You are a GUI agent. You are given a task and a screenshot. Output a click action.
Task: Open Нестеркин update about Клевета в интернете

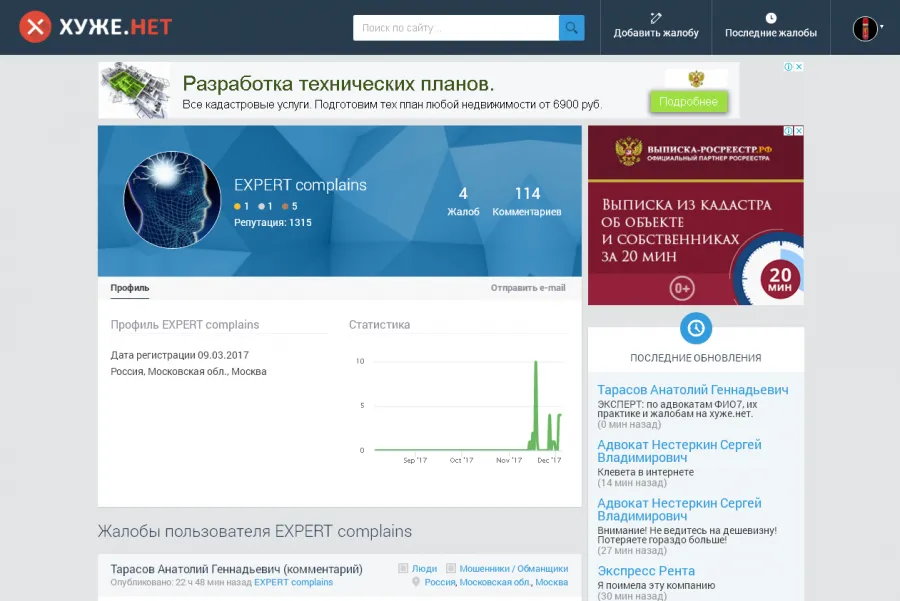(679, 451)
